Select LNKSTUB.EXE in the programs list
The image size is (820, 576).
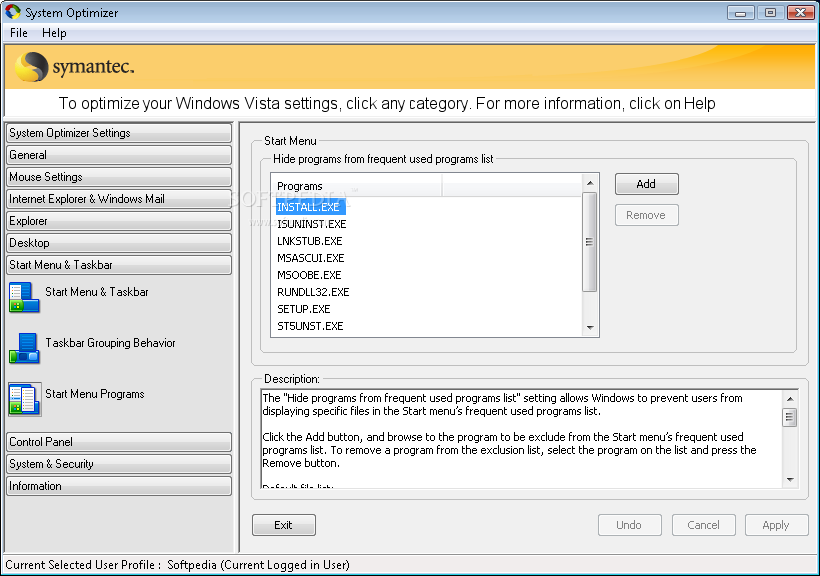pos(310,241)
